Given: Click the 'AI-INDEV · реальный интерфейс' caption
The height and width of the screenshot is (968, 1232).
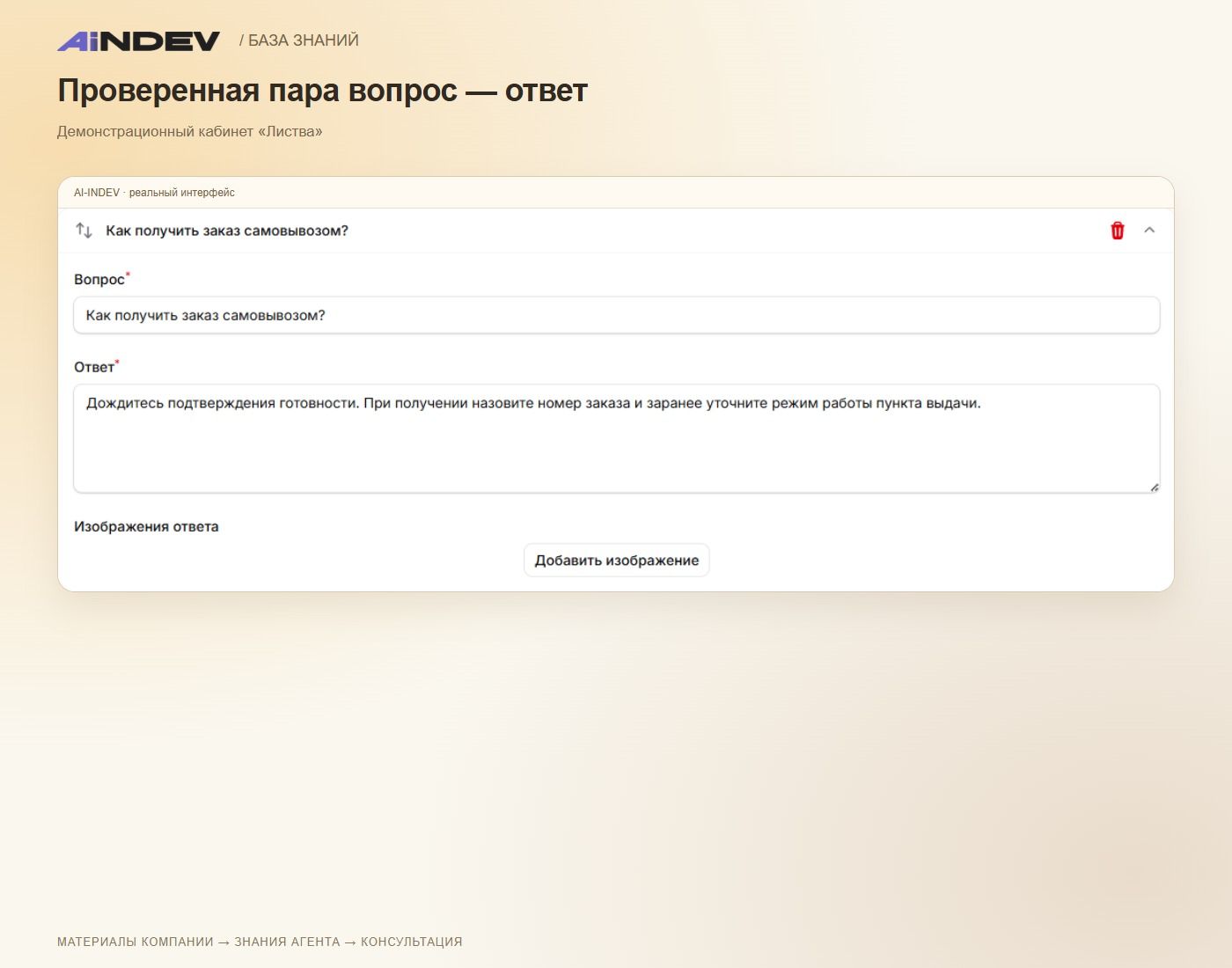Looking at the screenshot, I should tap(154, 193).
